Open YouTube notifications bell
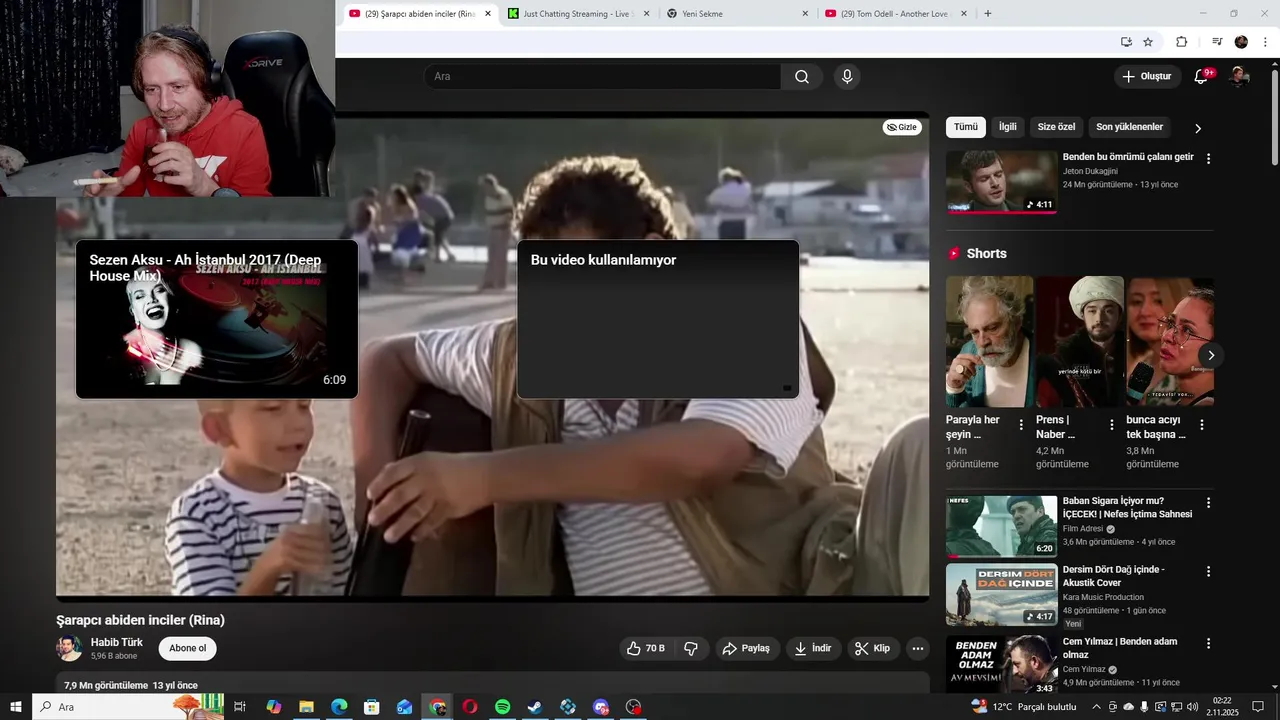 click(x=1202, y=77)
